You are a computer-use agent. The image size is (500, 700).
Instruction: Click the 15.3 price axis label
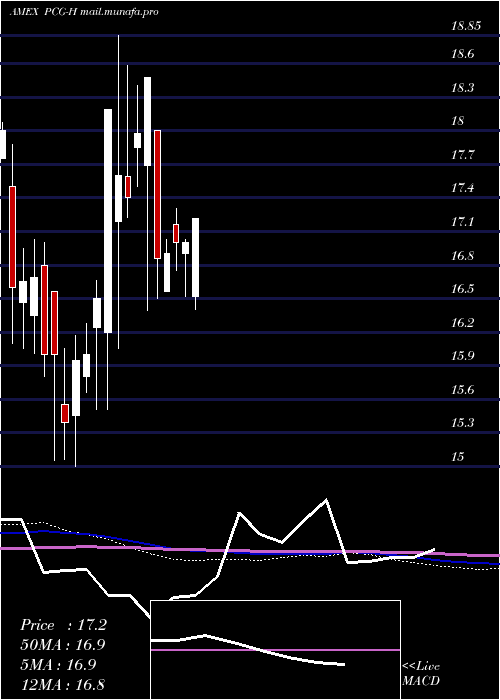[x=462, y=422]
